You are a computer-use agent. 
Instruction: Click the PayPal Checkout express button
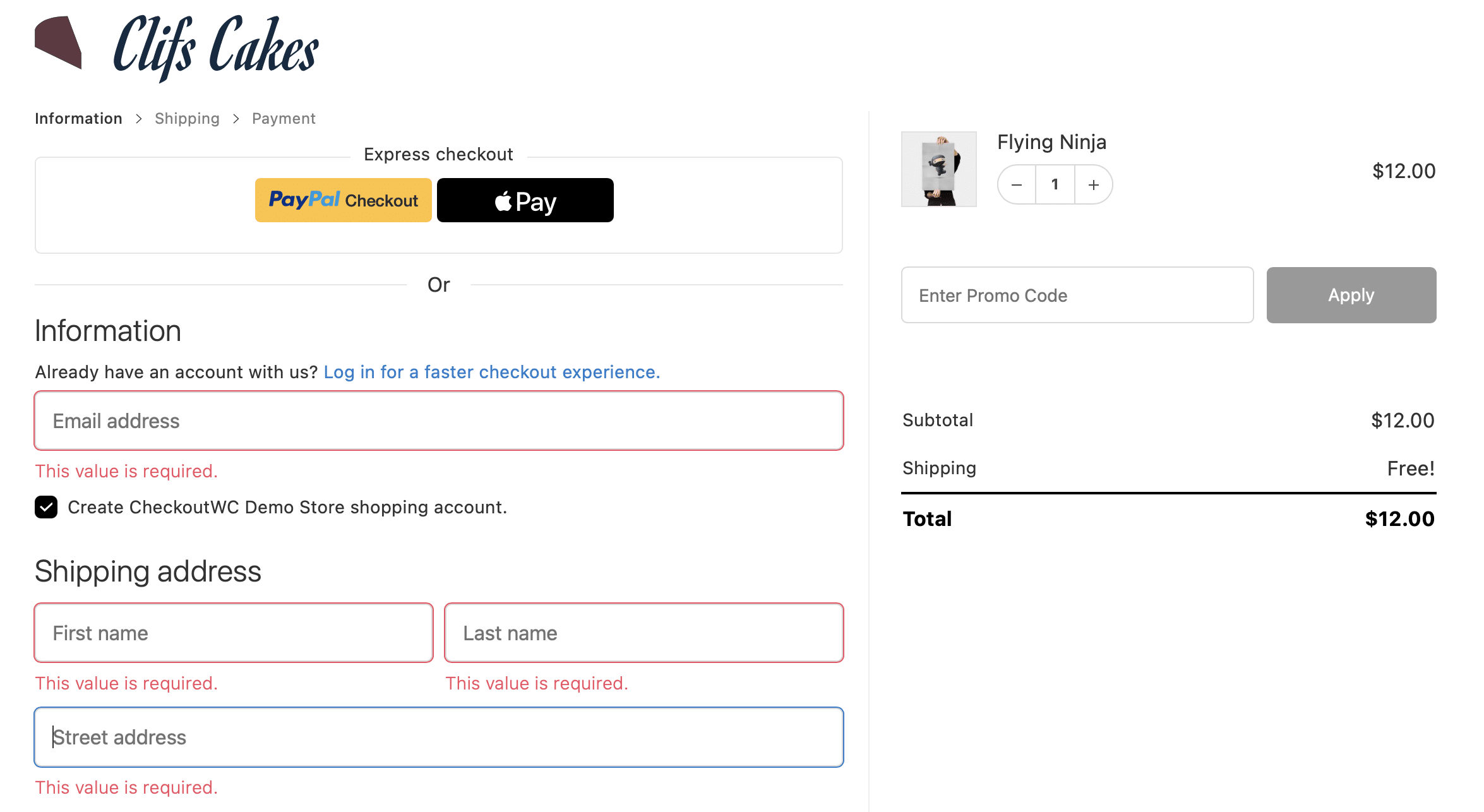(x=344, y=200)
